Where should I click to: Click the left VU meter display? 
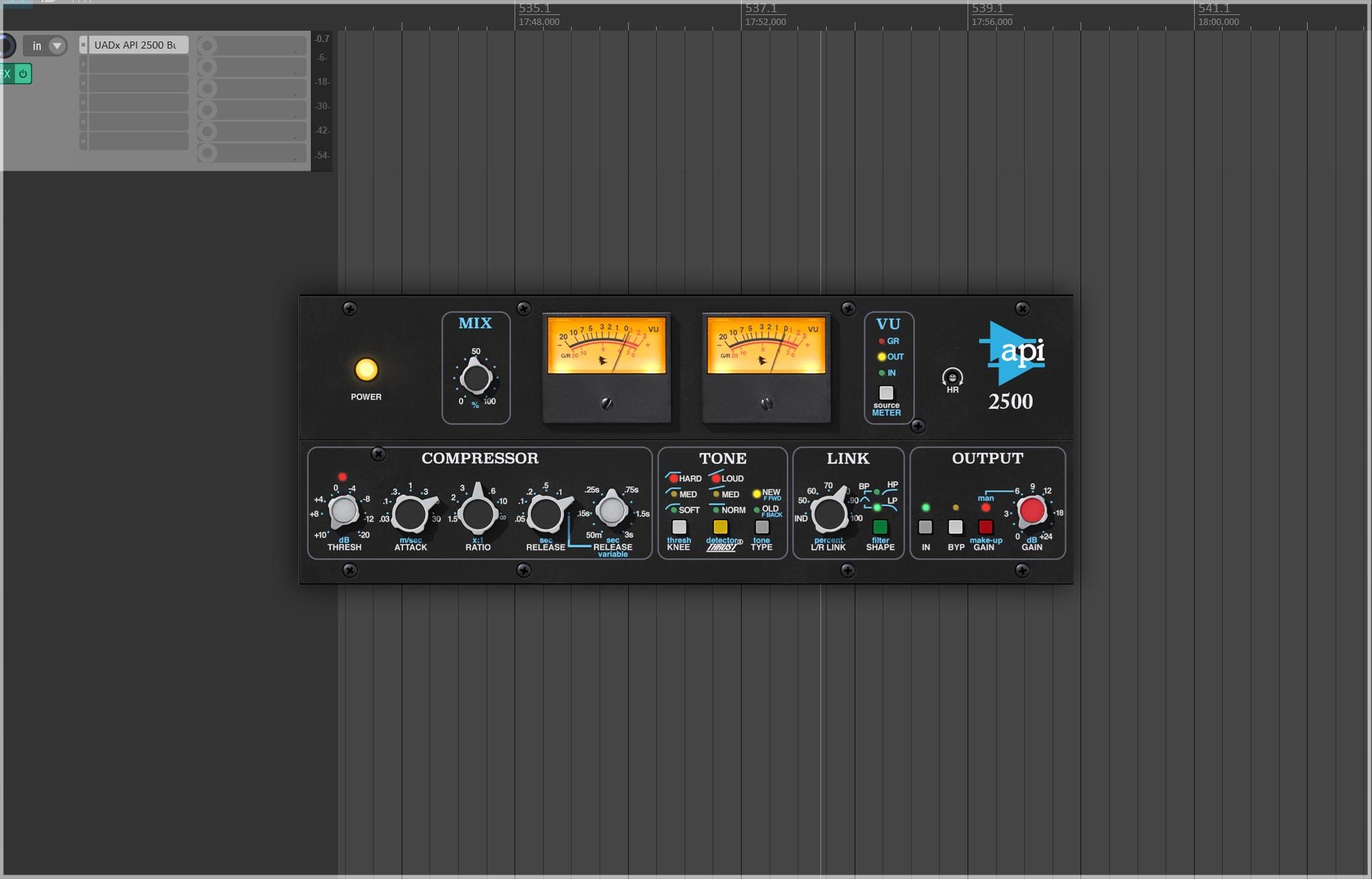(607, 345)
